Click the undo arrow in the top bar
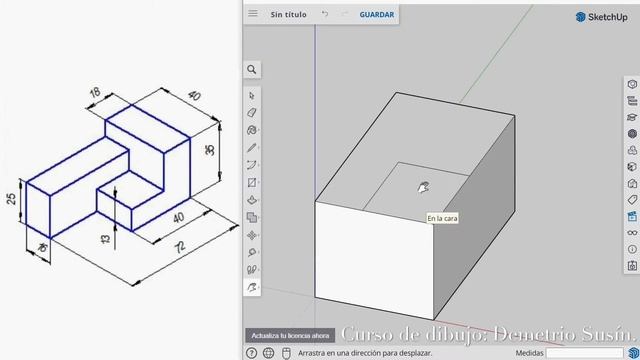The height and width of the screenshot is (360, 640). click(x=325, y=14)
